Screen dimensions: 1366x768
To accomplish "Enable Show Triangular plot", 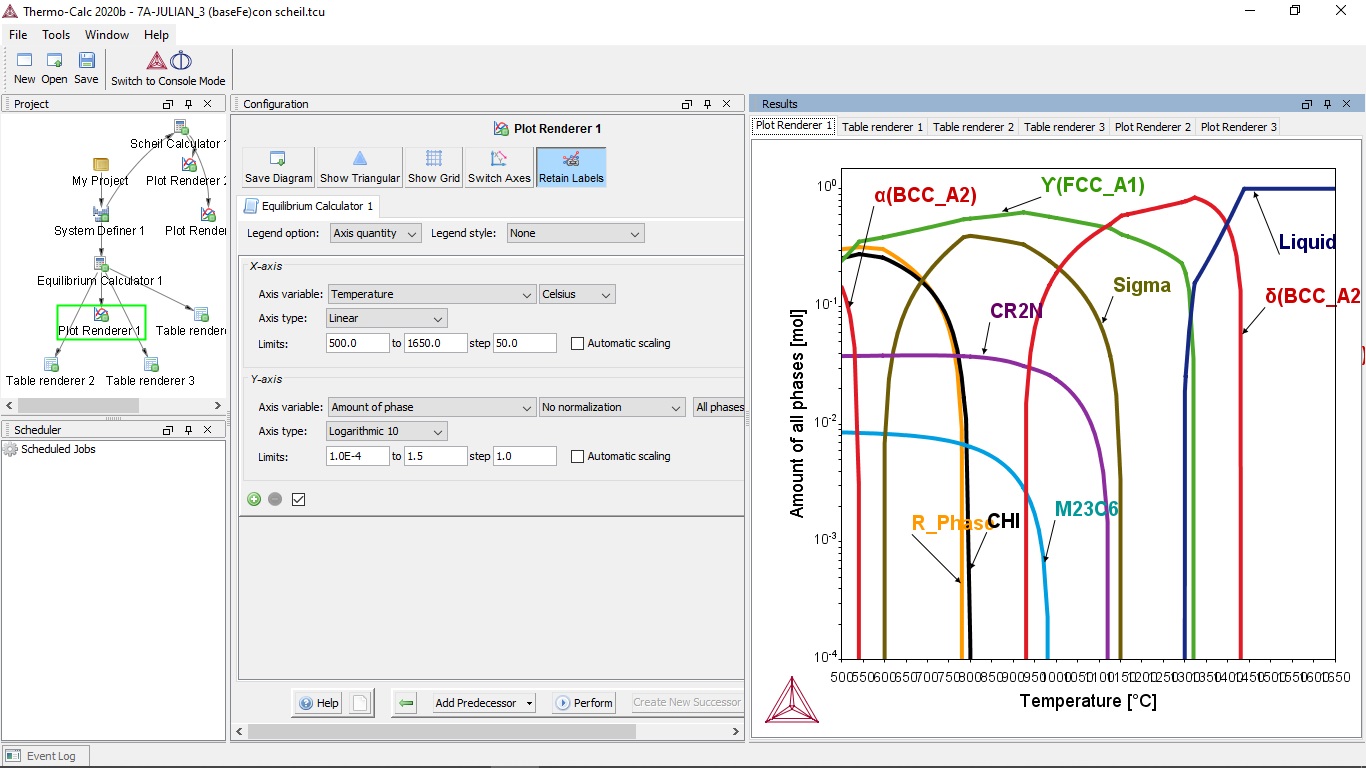I will click(x=360, y=167).
